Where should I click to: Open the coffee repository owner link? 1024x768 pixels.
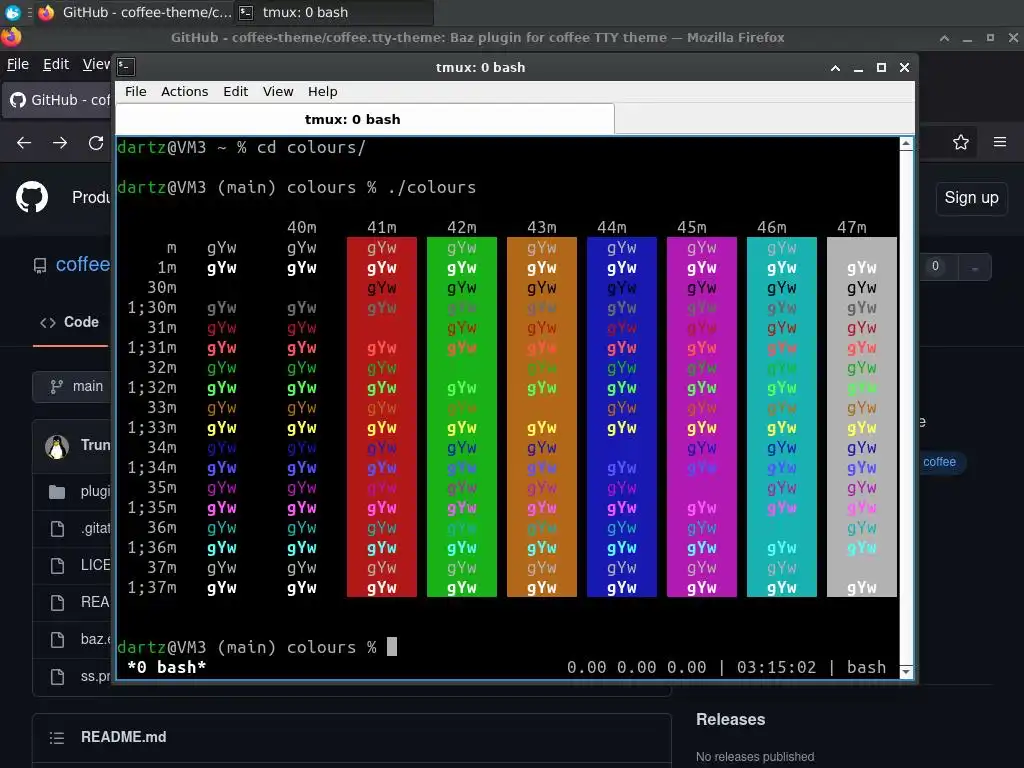(83, 264)
